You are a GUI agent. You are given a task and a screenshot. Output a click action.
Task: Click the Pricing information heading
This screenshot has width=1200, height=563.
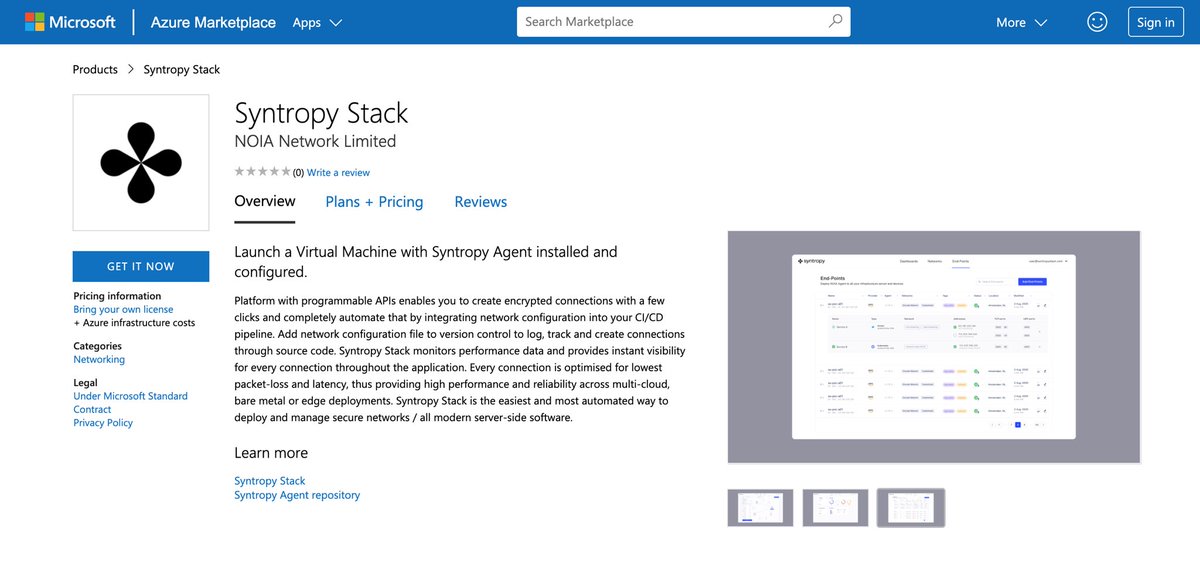pyautogui.click(x=117, y=296)
